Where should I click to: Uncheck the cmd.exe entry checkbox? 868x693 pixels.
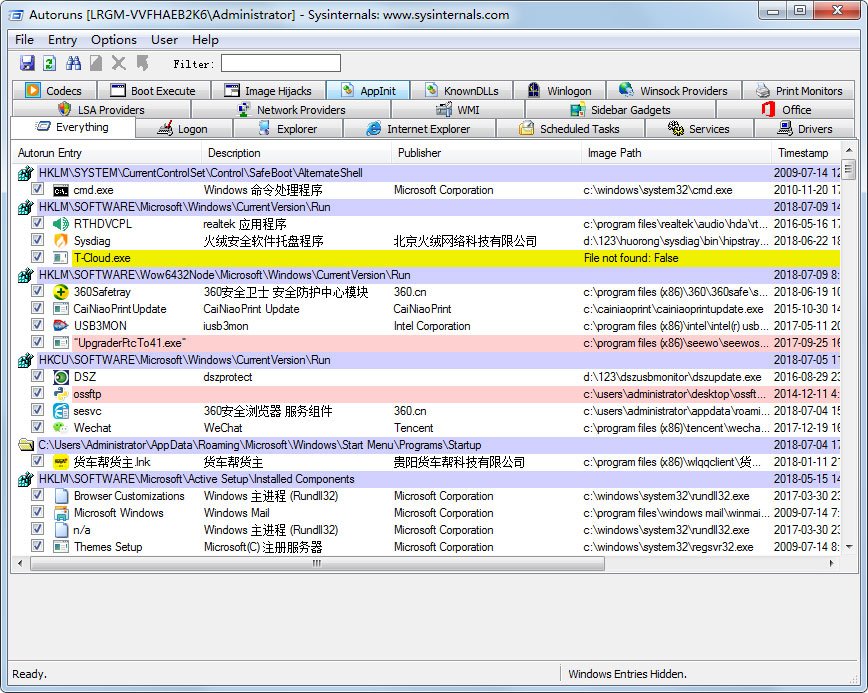pyautogui.click(x=37, y=190)
